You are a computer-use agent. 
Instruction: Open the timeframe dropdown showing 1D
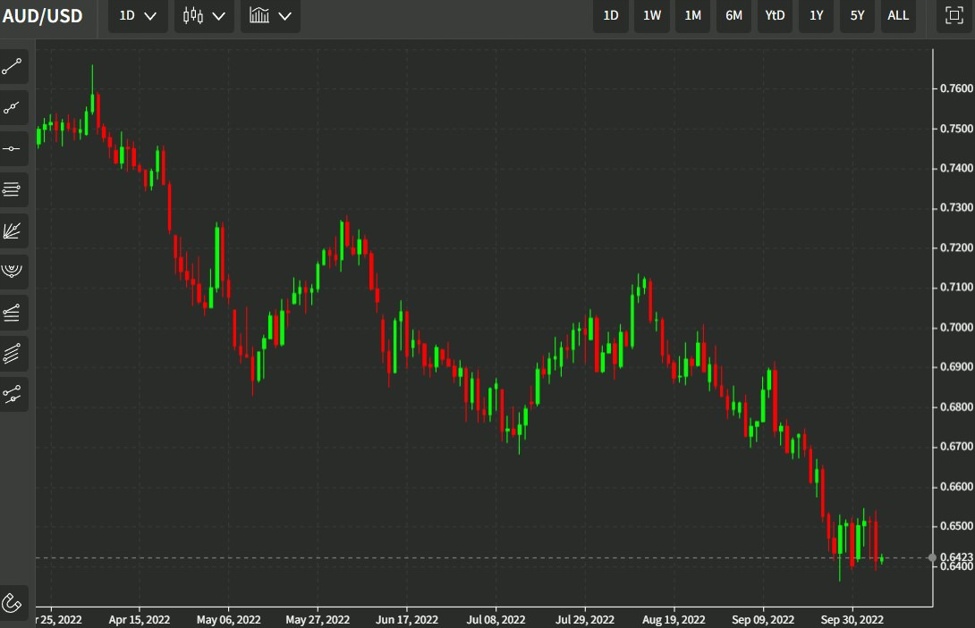click(x=136, y=16)
